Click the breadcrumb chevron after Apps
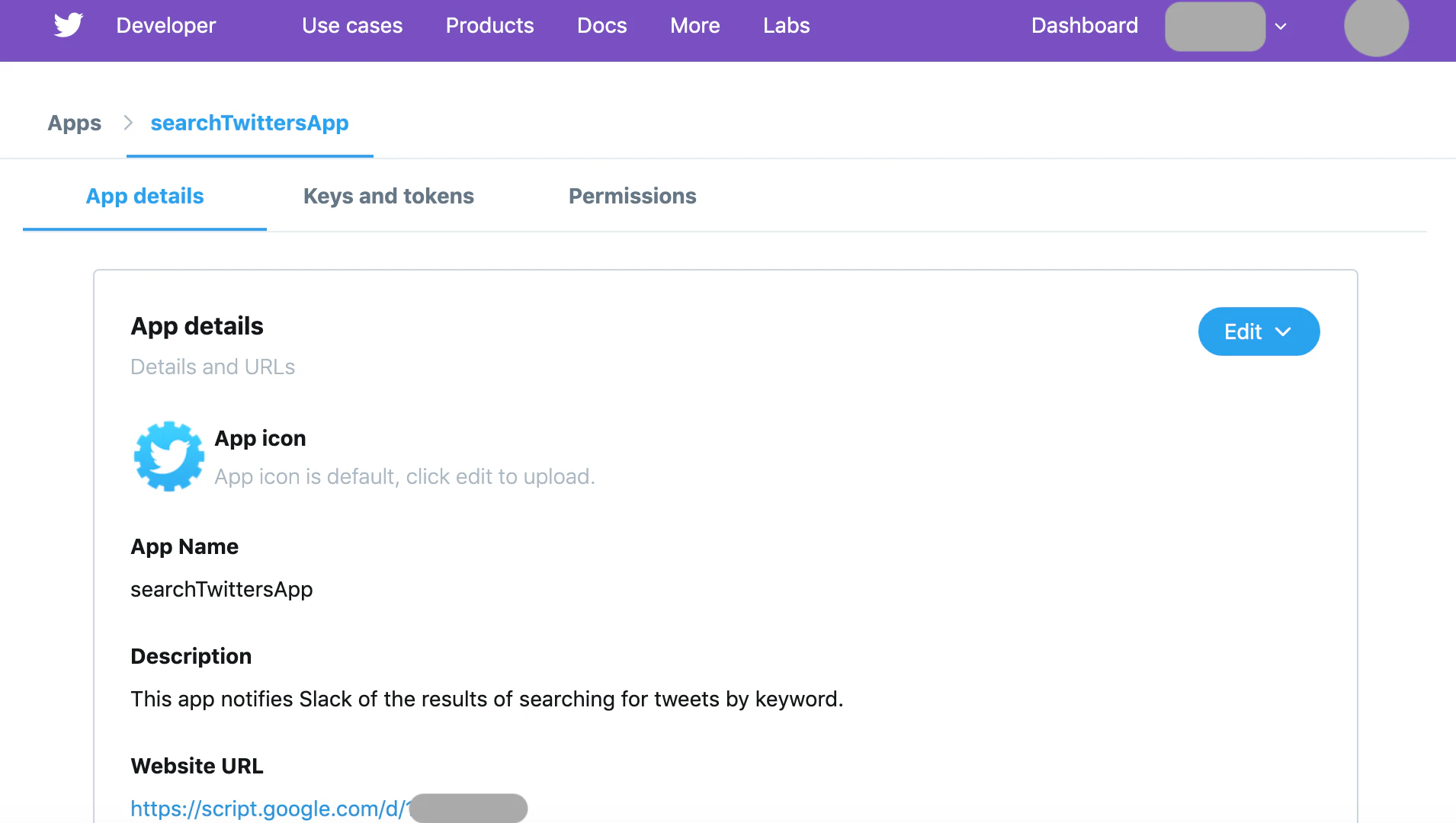Screen dimensions: 1456x823 click(128, 123)
